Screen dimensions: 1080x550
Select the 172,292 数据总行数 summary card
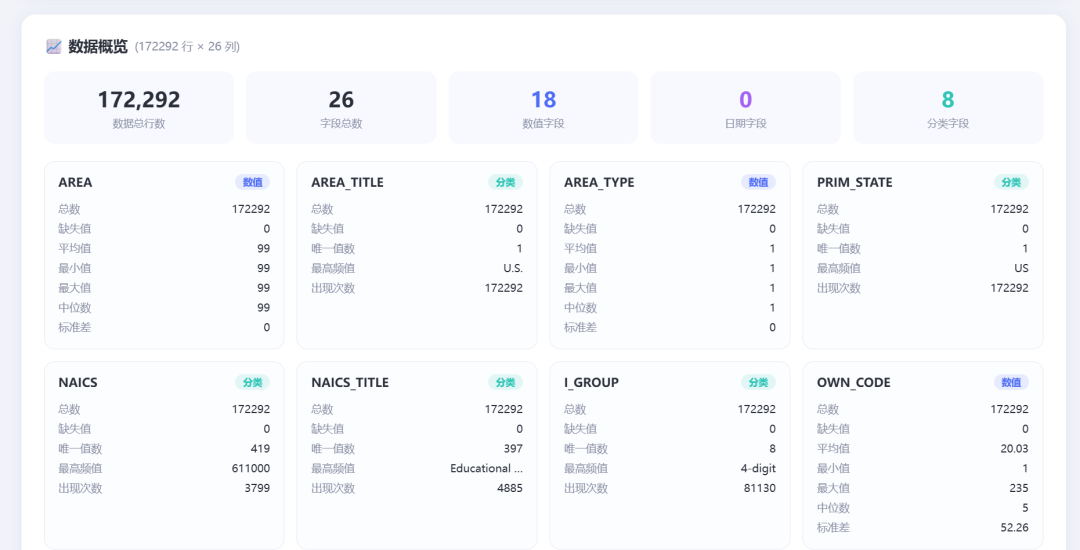coord(139,108)
